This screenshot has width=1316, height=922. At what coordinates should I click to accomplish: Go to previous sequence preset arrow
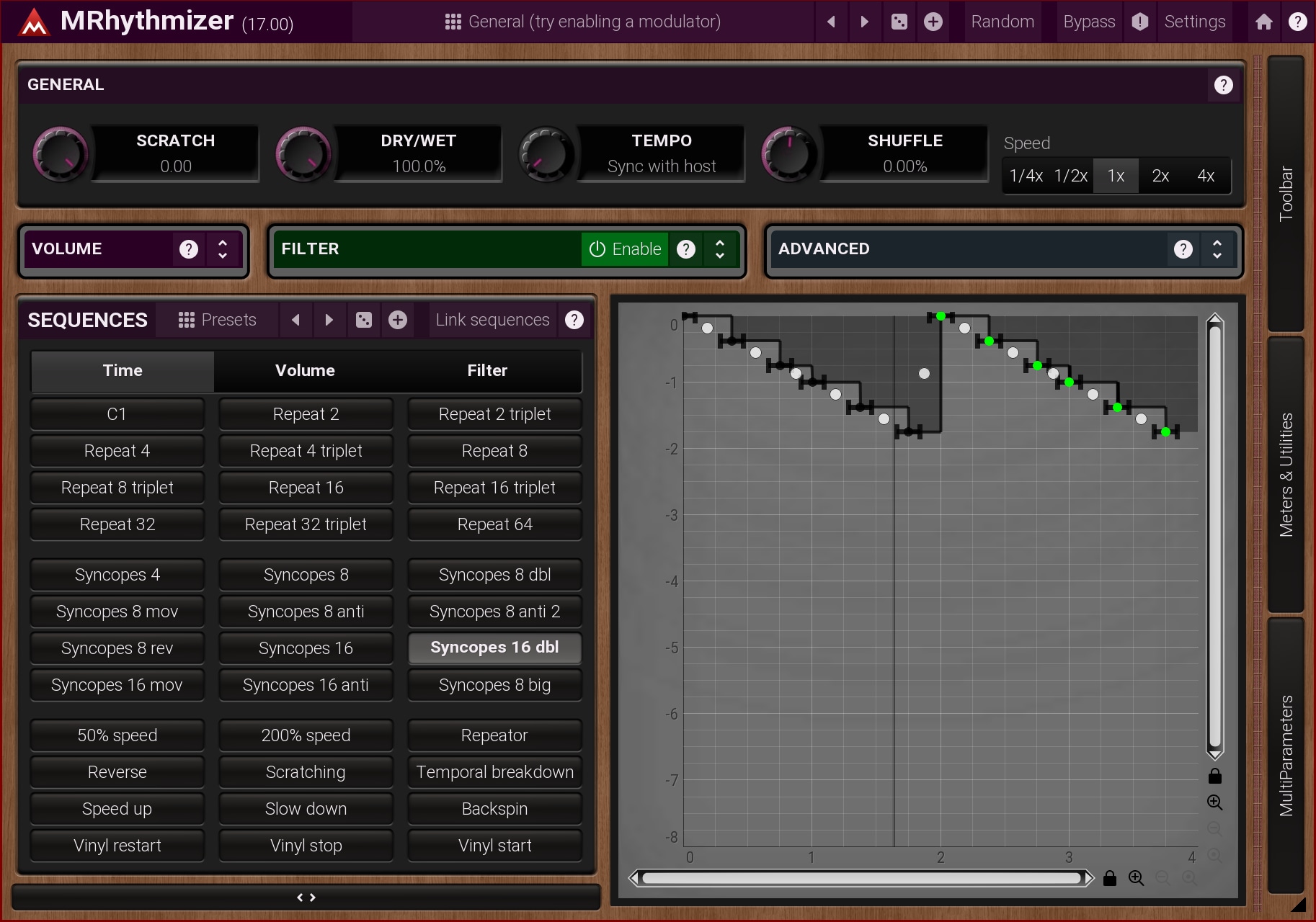click(295, 320)
